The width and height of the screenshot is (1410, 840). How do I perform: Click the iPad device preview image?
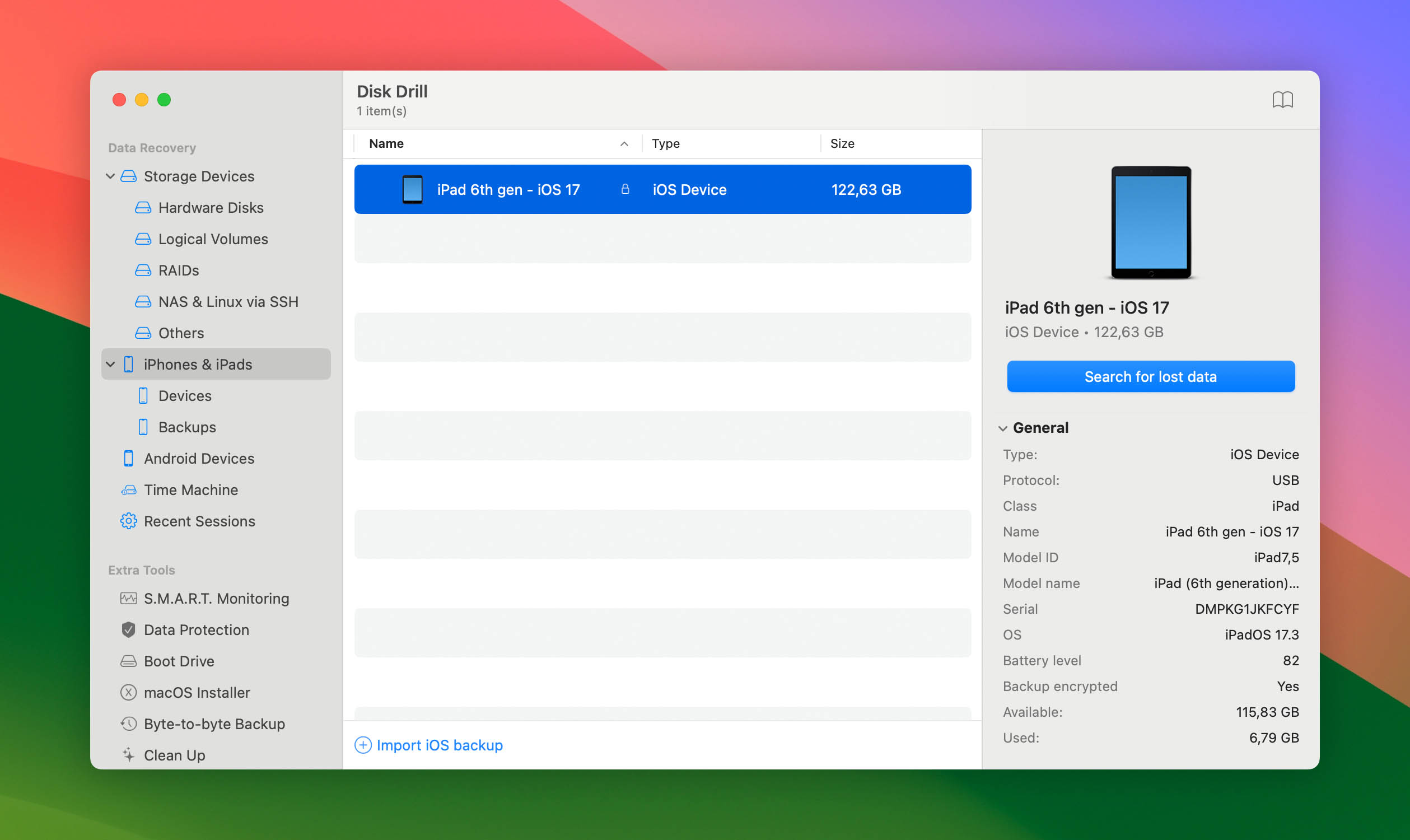click(x=1150, y=222)
